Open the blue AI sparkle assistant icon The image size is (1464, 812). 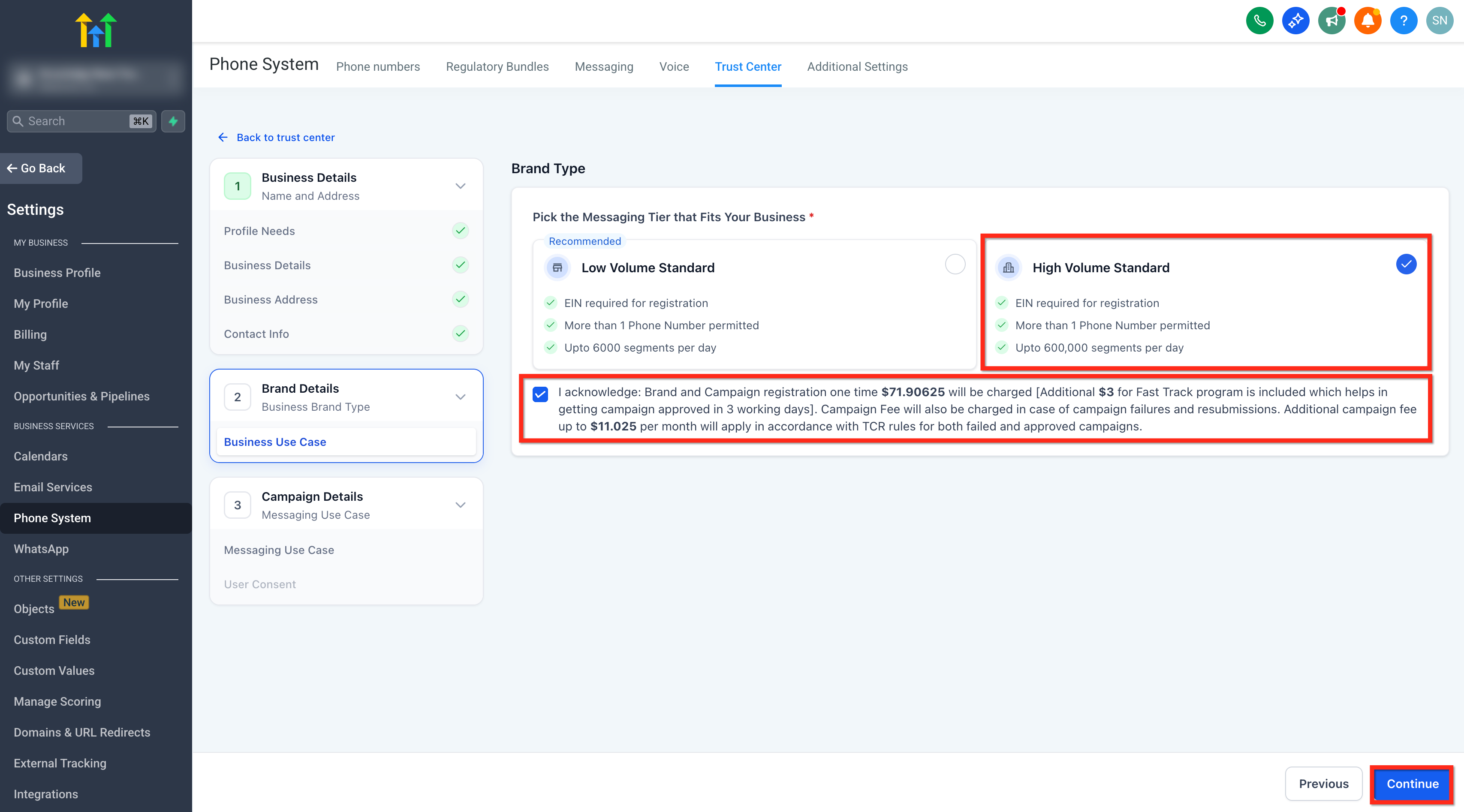coord(1295,21)
